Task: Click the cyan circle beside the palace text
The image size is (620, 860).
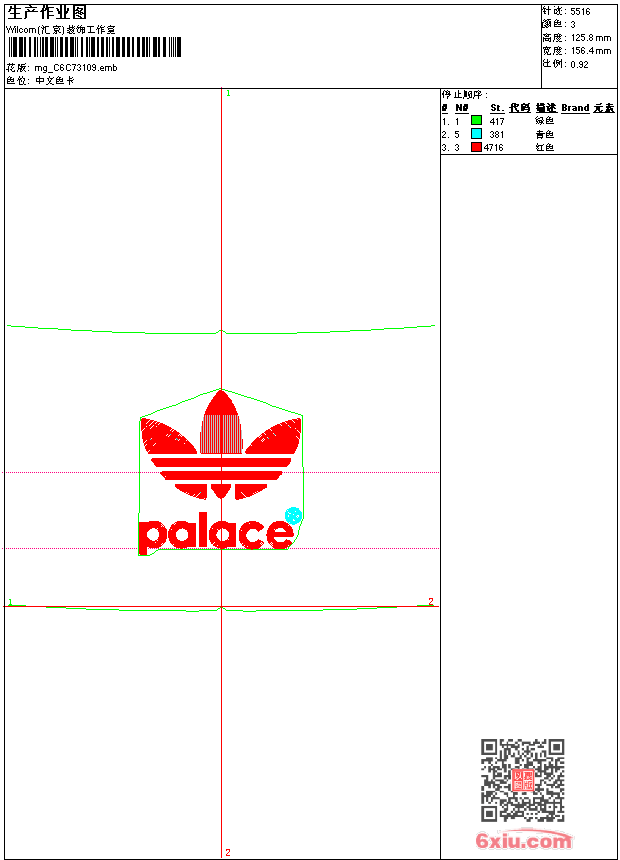Action: tap(294, 516)
